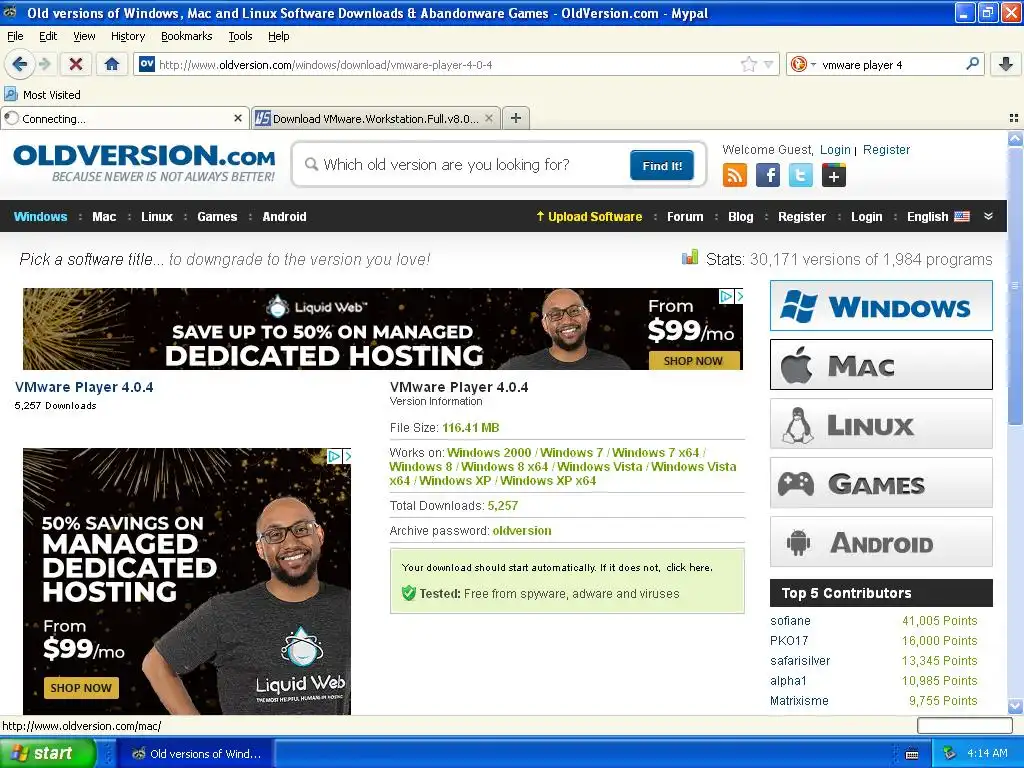Click the Android category button in sidebar
The image size is (1024, 768).
(881, 542)
